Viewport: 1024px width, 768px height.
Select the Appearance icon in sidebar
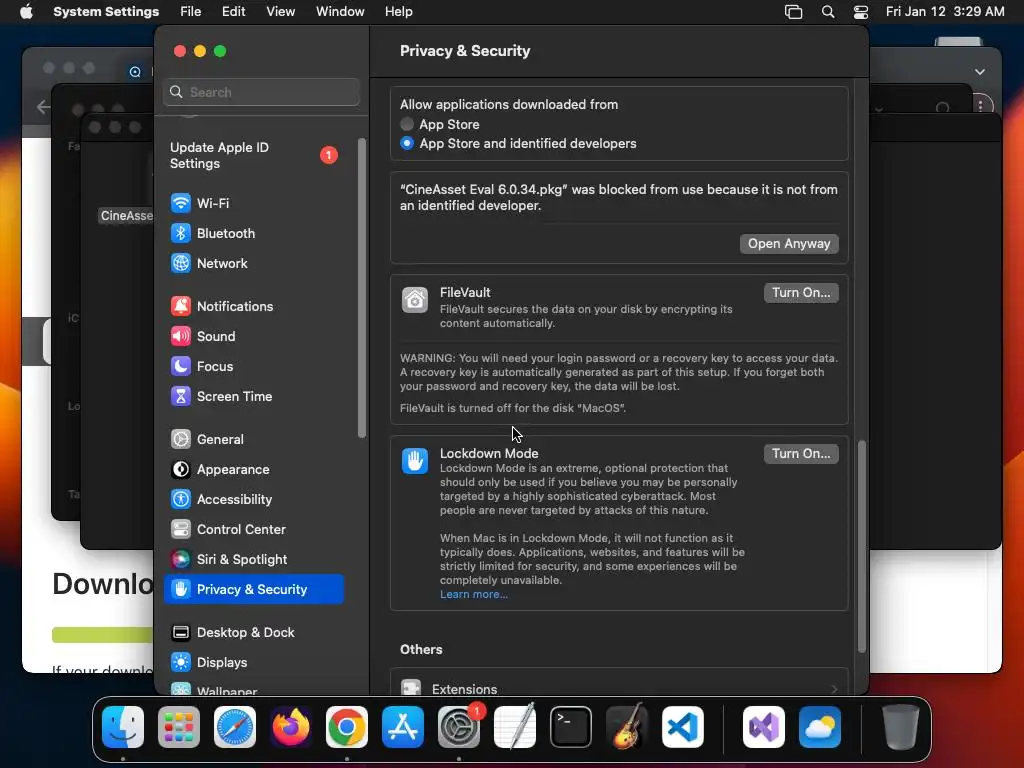[181, 470]
